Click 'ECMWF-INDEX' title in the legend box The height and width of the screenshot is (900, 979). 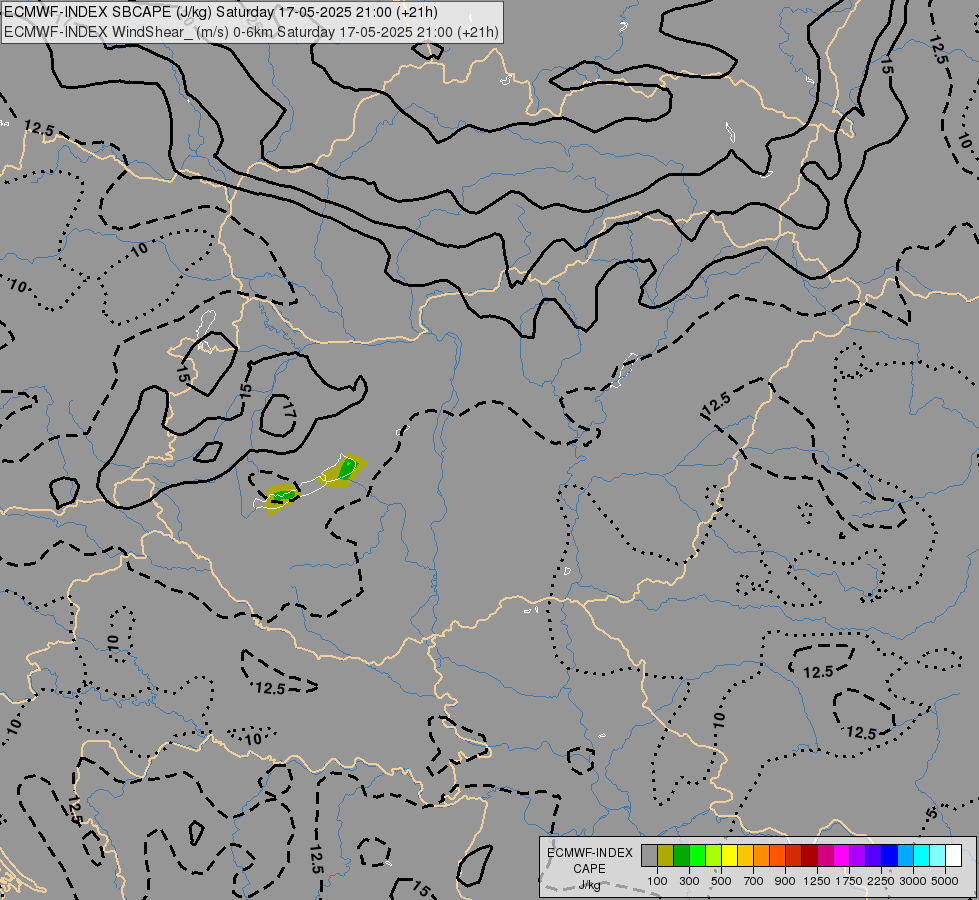(x=590, y=853)
